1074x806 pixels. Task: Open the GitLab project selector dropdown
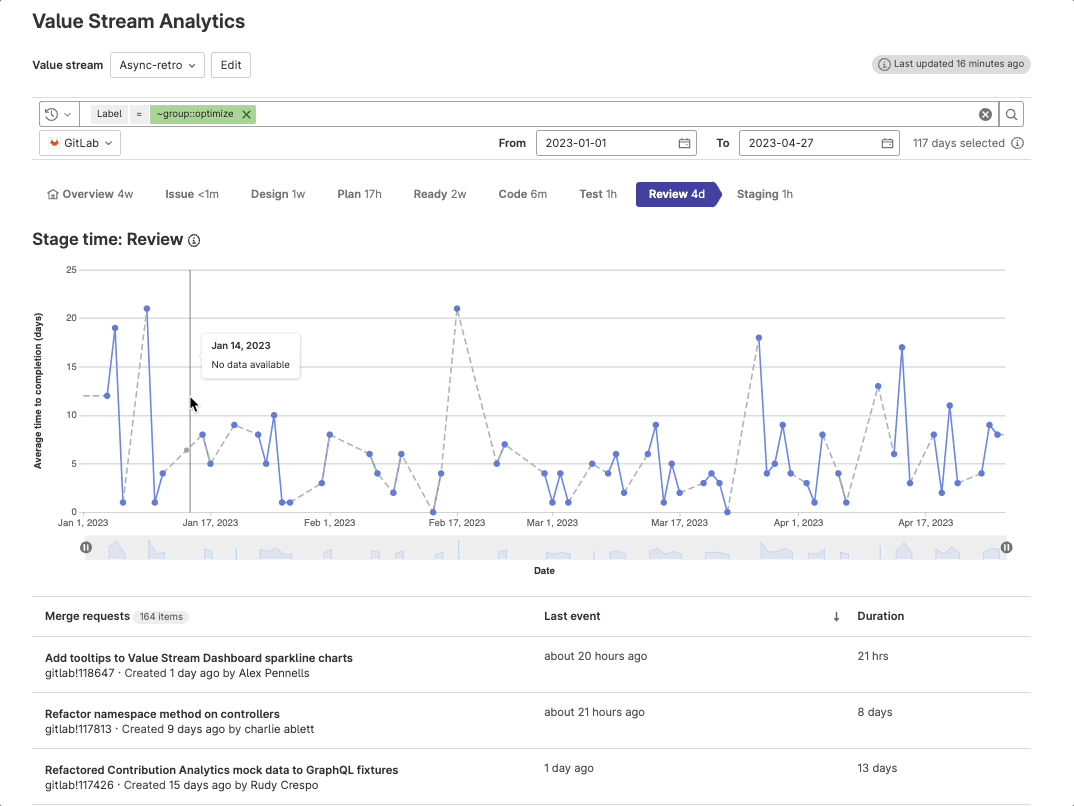(x=80, y=143)
